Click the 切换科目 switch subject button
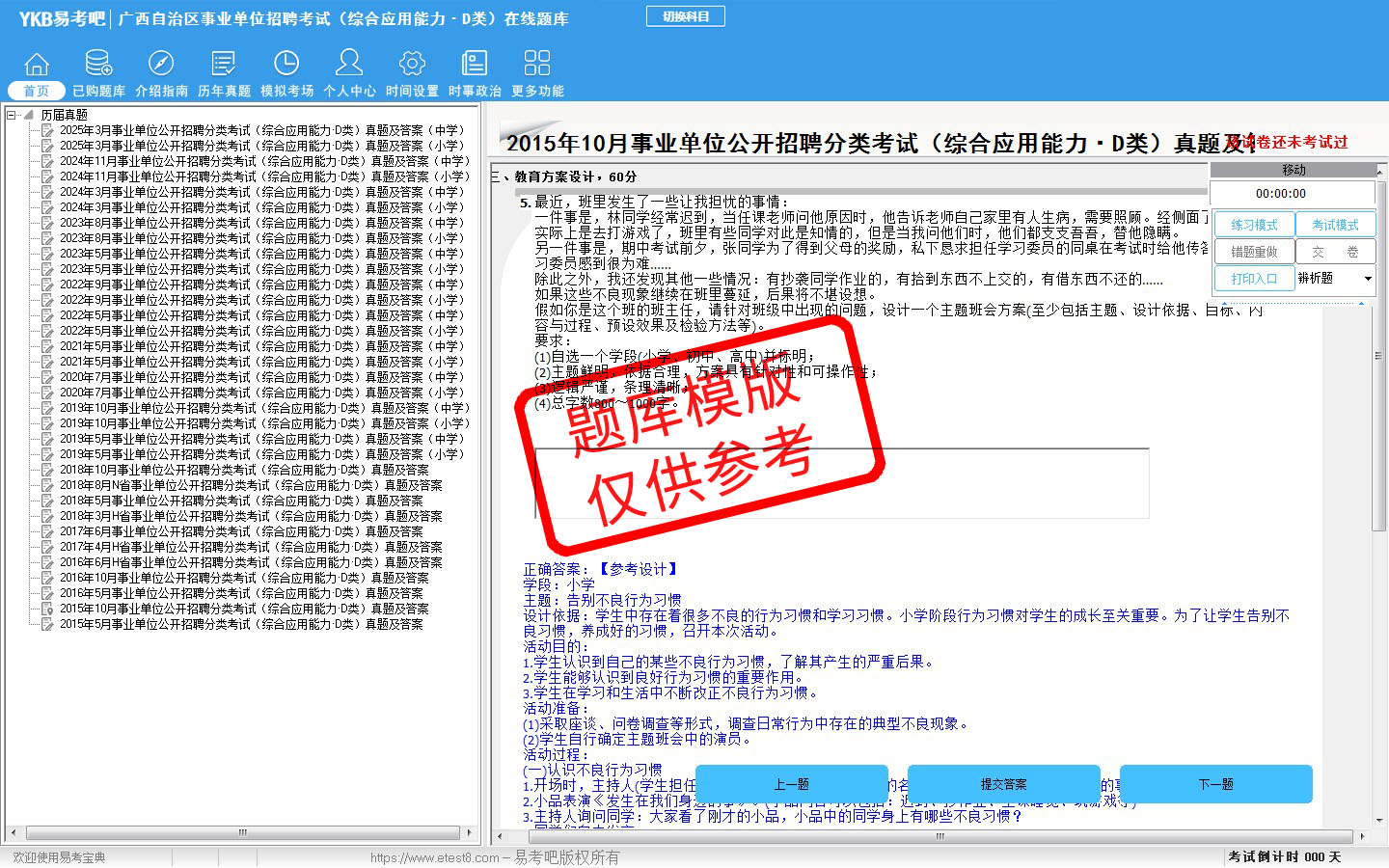This screenshot has width=1389, height=868. pyautogui.click(x=685, y=16)
